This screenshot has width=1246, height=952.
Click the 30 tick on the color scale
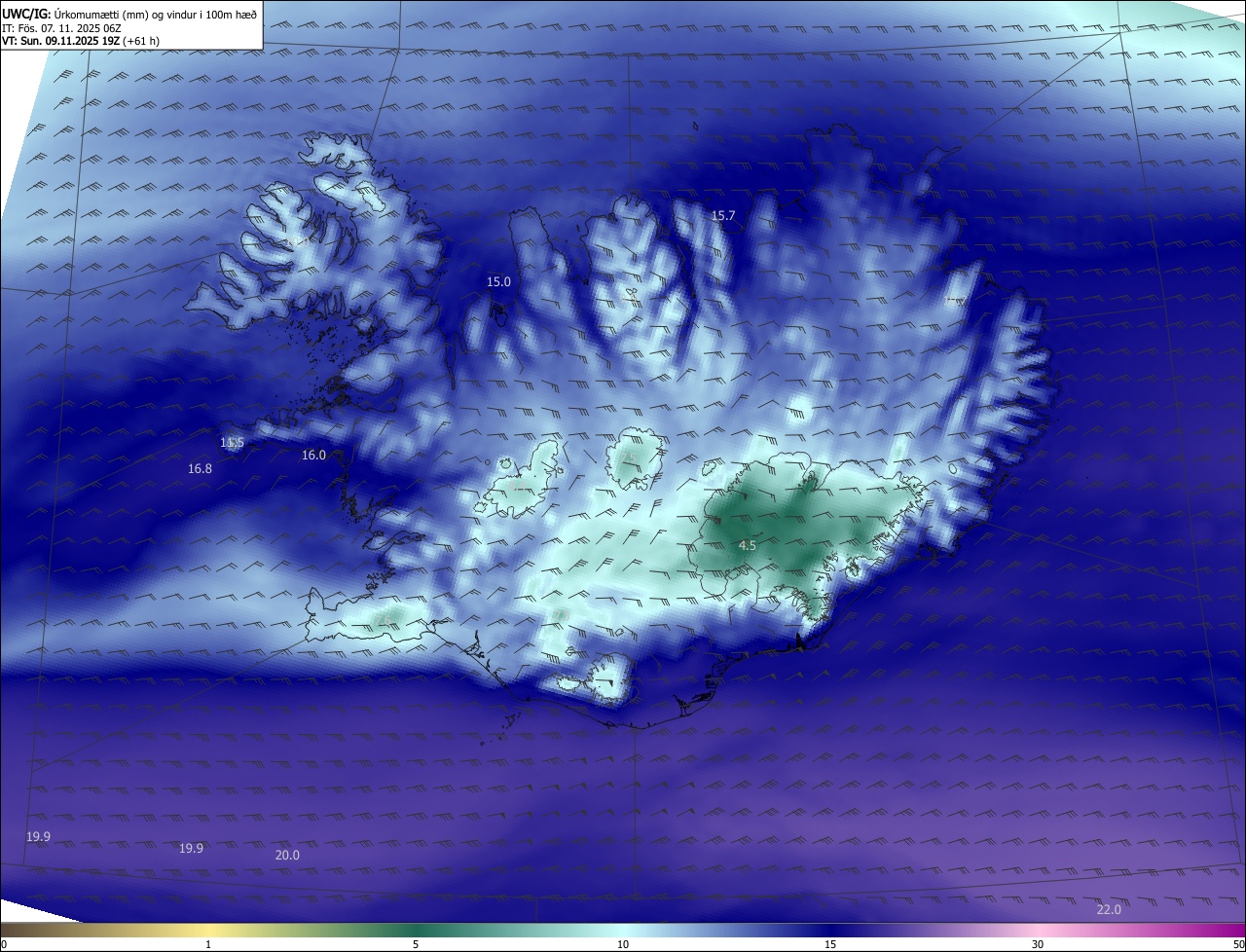(1038, 944)
